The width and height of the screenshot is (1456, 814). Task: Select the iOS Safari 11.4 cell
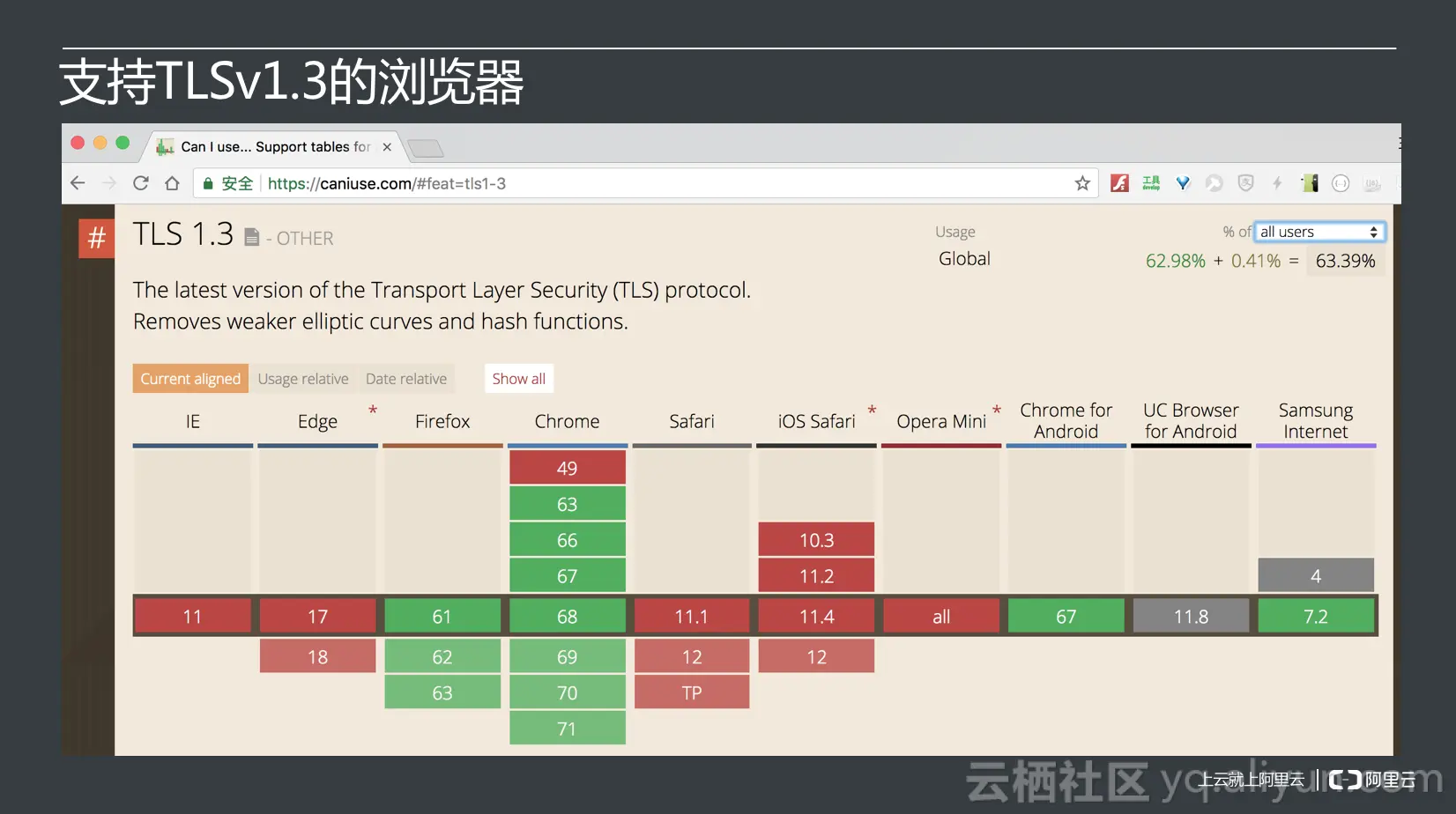tap(816, 616)
